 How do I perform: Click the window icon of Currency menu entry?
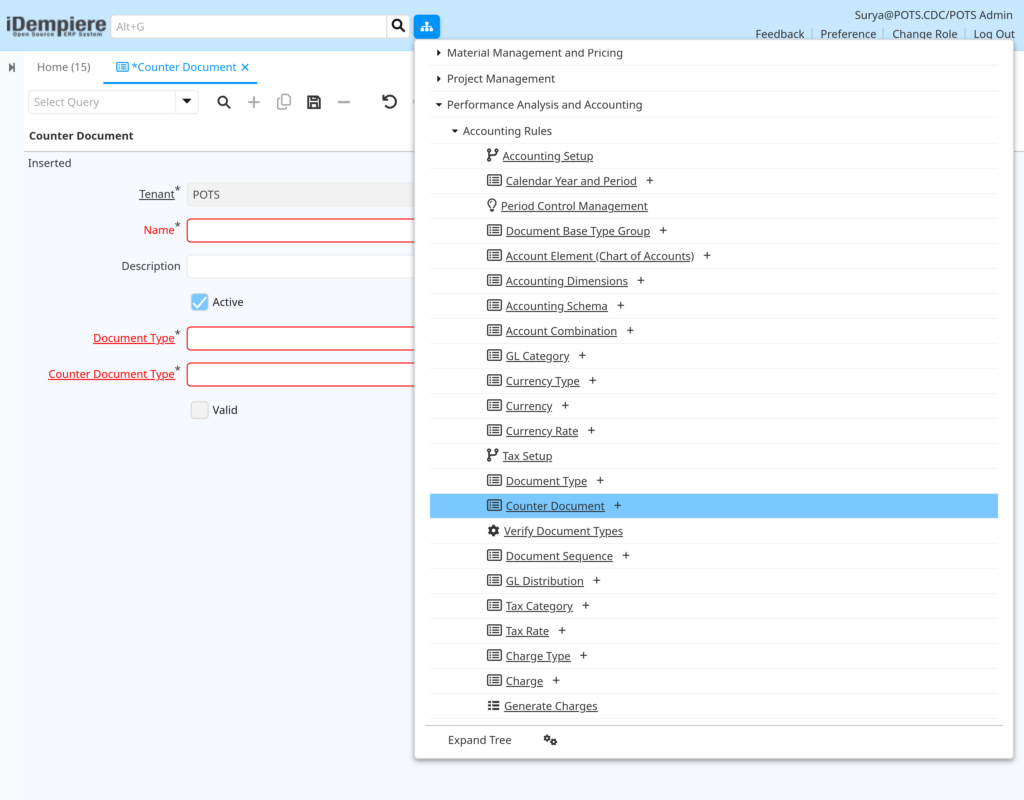point(494,406)
